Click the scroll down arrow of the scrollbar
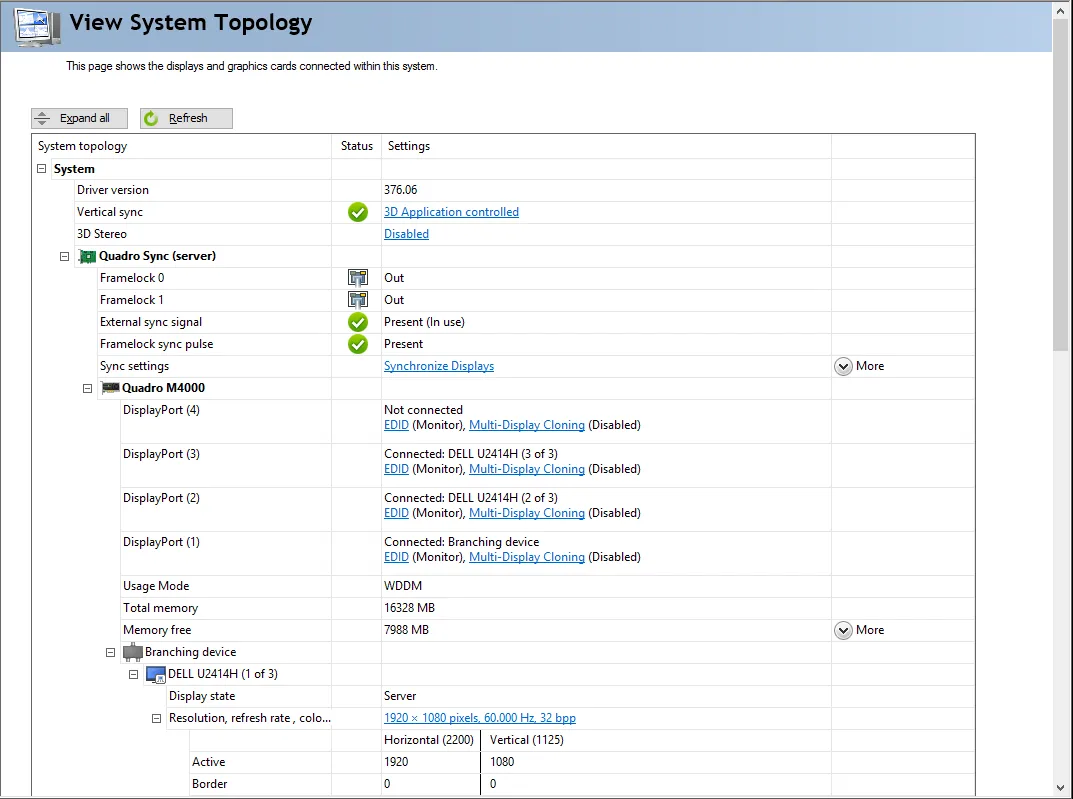This screenshot has width=1073, height=799. point(1062,788)
